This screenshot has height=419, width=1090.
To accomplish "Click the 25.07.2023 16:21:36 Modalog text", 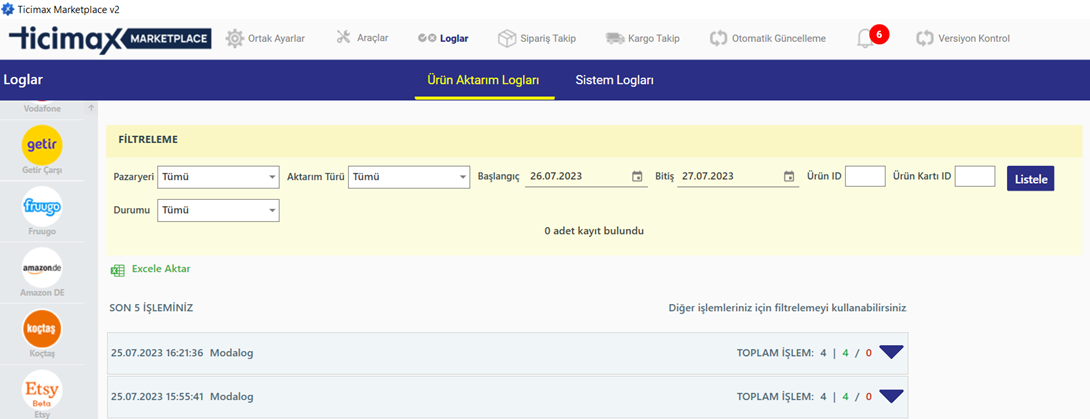I will pos(182,353).
